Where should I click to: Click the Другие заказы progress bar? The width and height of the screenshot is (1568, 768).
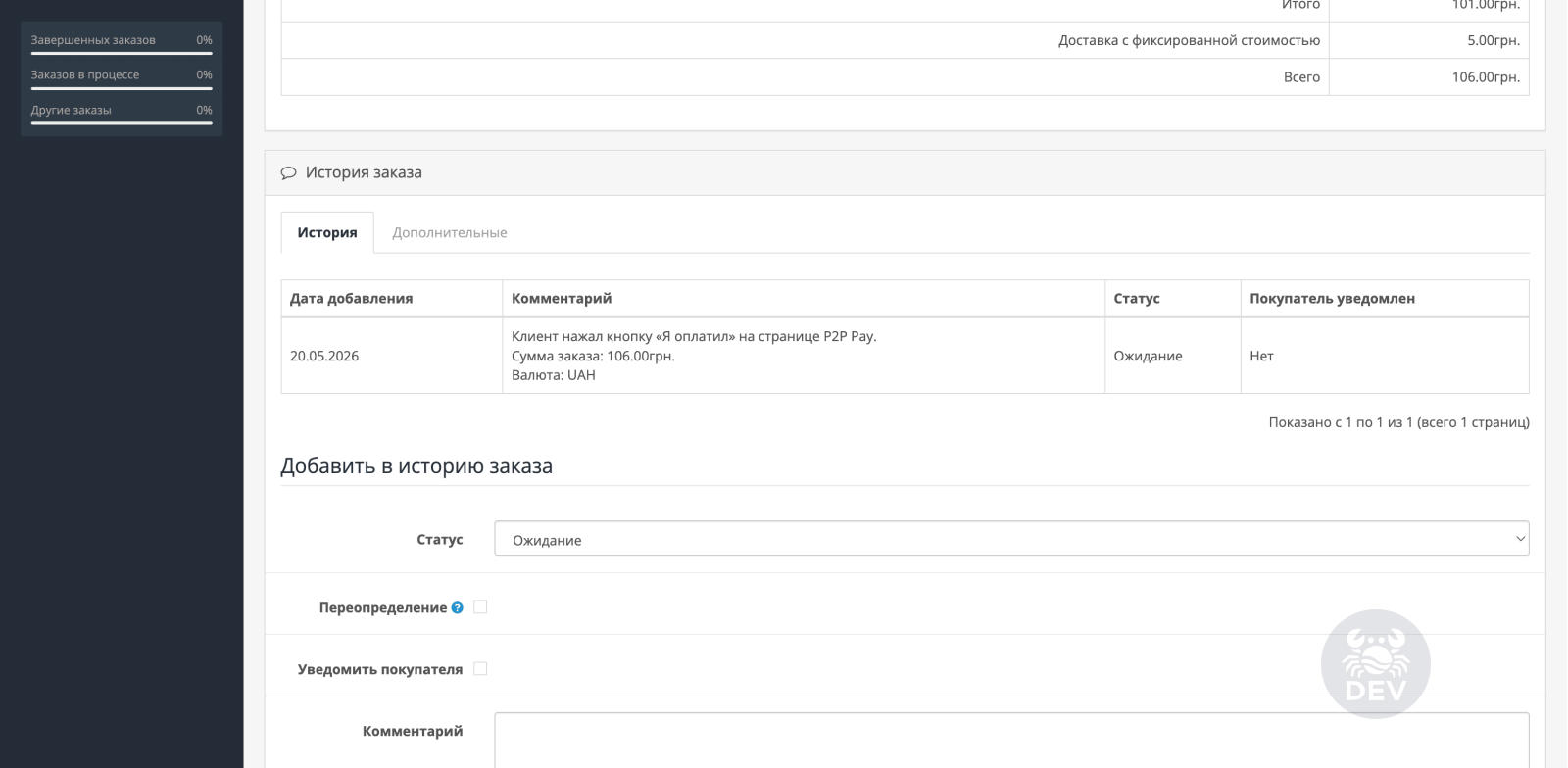click(122, 123)
